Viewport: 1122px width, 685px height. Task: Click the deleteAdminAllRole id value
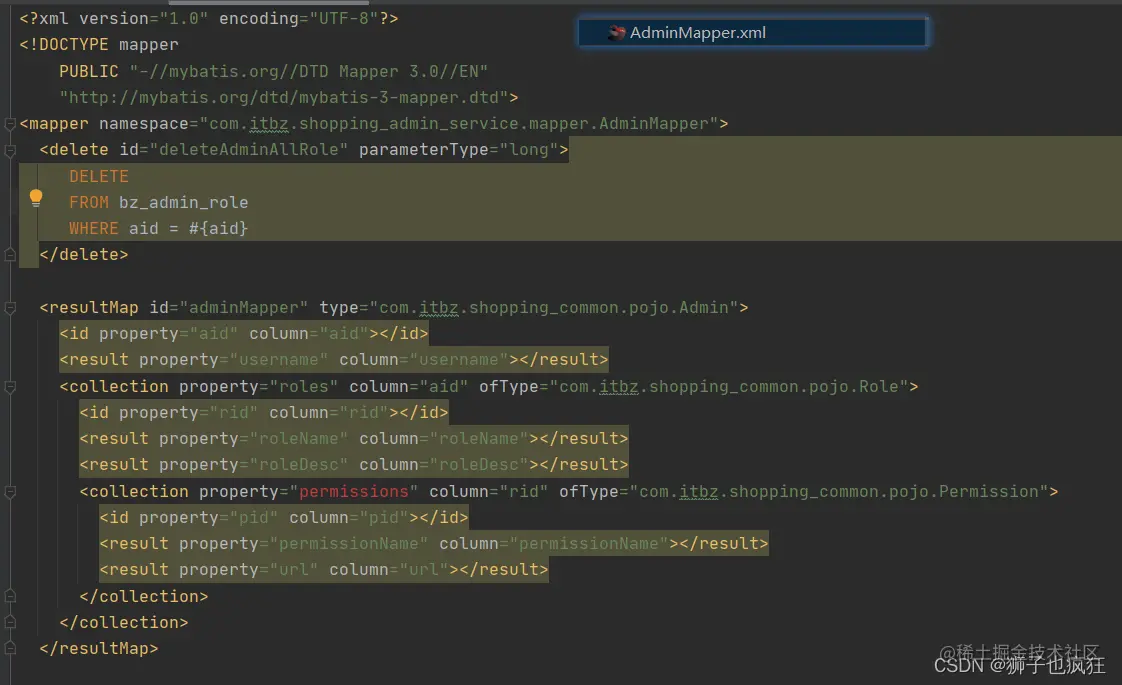coord(249,150)
